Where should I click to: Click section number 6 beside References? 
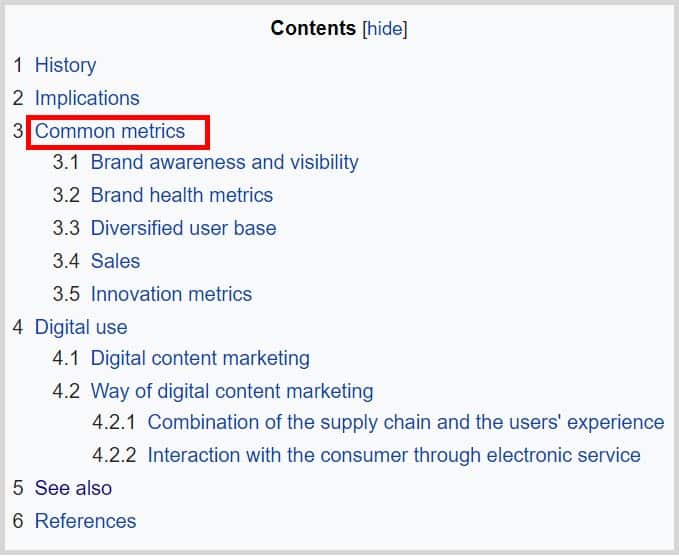[x=18, y=521]
